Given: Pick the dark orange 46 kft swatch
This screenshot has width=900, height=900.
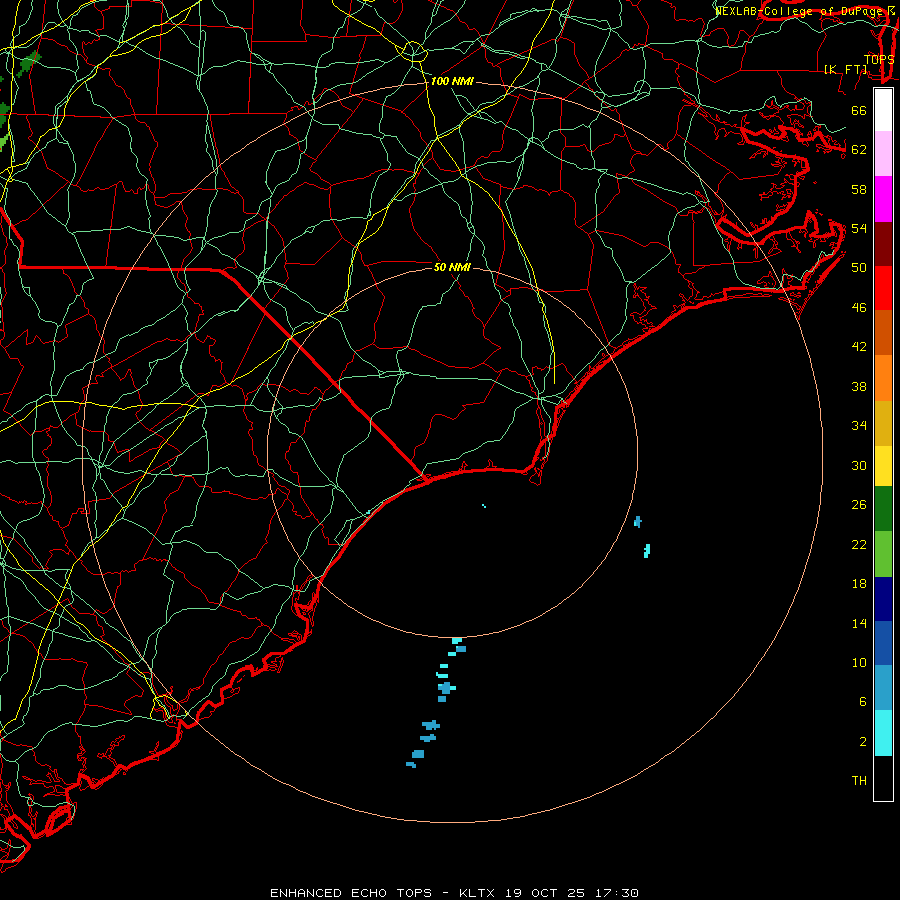Looking at the screenshot, I should (883, 332).
